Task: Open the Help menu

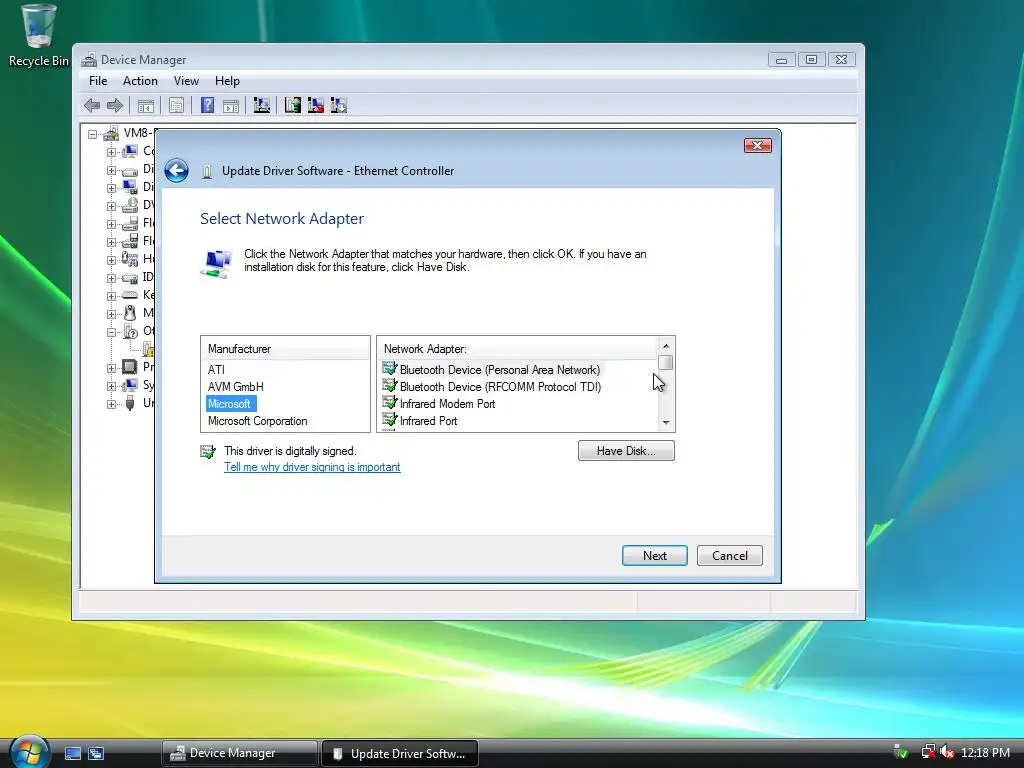Action: [227, 81]
